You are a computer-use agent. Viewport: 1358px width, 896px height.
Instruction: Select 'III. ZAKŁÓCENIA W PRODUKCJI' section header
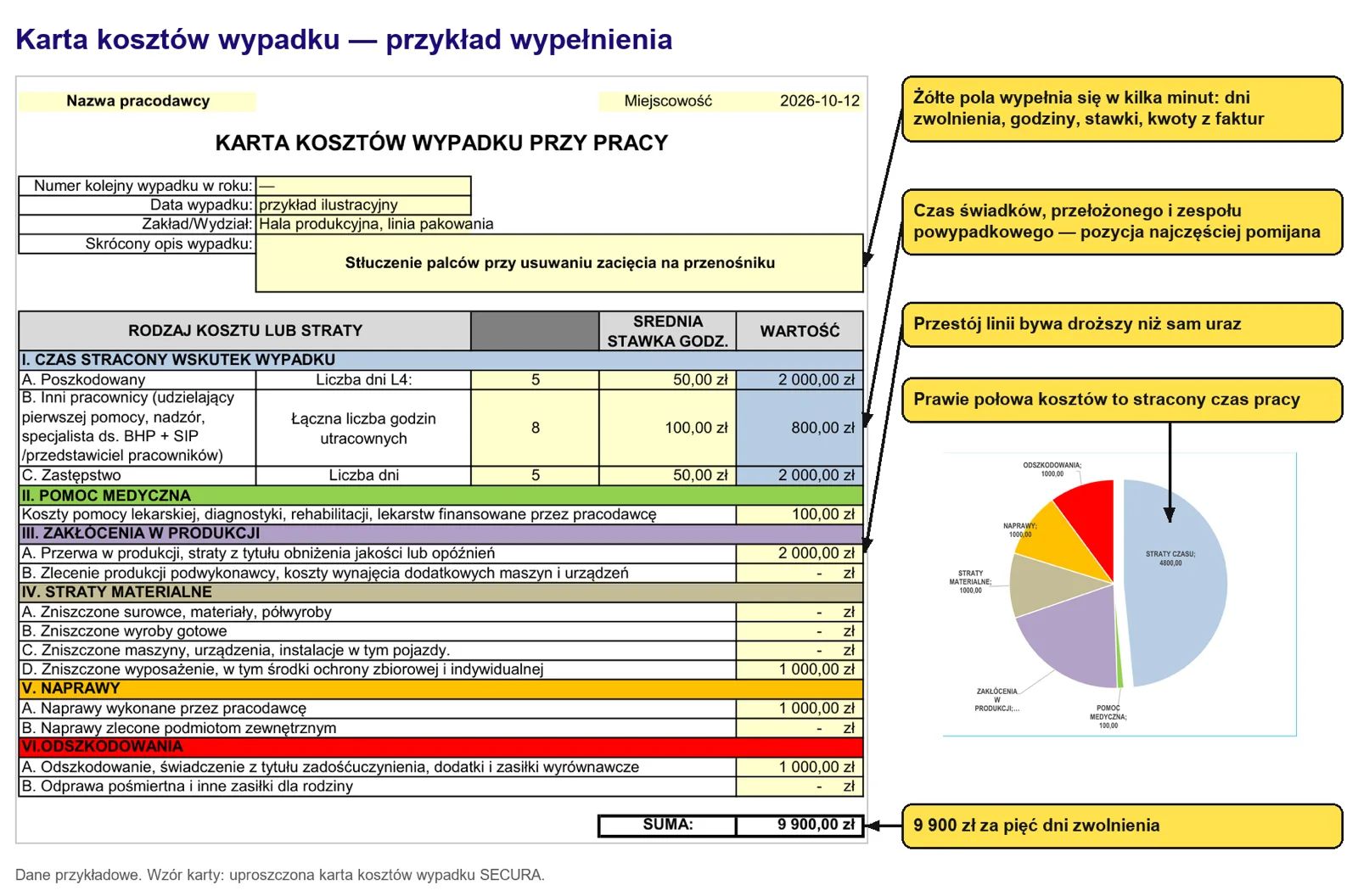coord(441,534)
